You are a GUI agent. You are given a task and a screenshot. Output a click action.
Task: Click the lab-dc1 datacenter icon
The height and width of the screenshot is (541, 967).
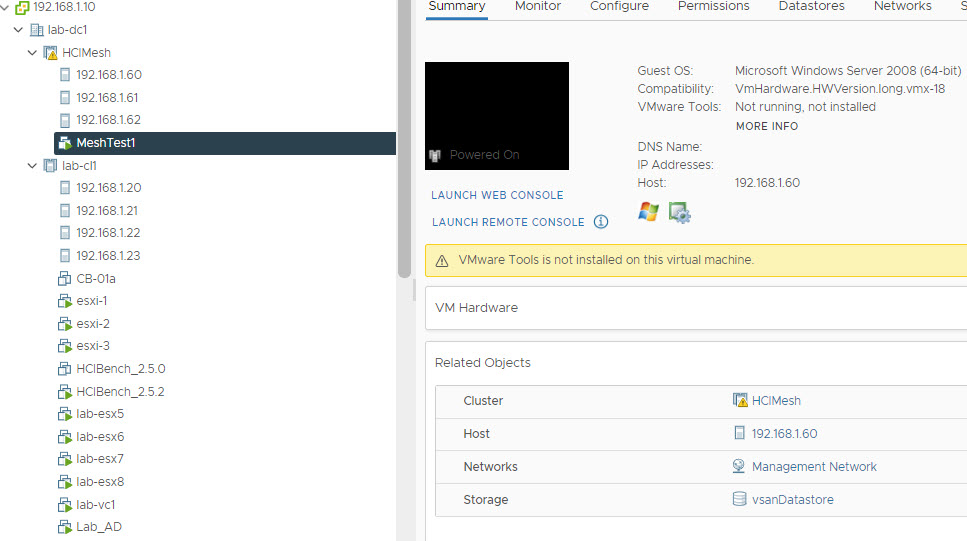(36, 30)
